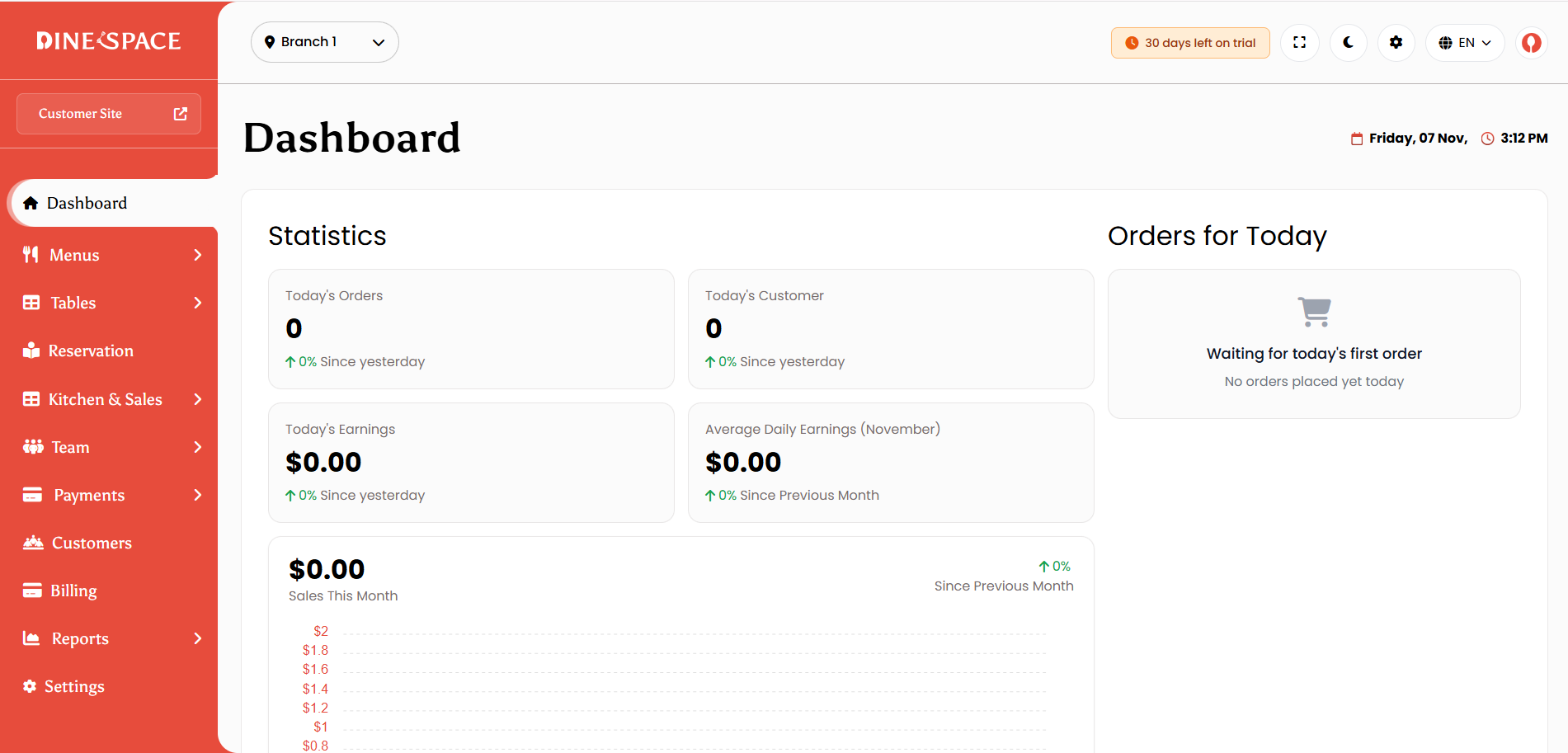Expand the Menus sidebar section
The height and width of the screenshot is (753, 1568).
click(x=112, y=255)
